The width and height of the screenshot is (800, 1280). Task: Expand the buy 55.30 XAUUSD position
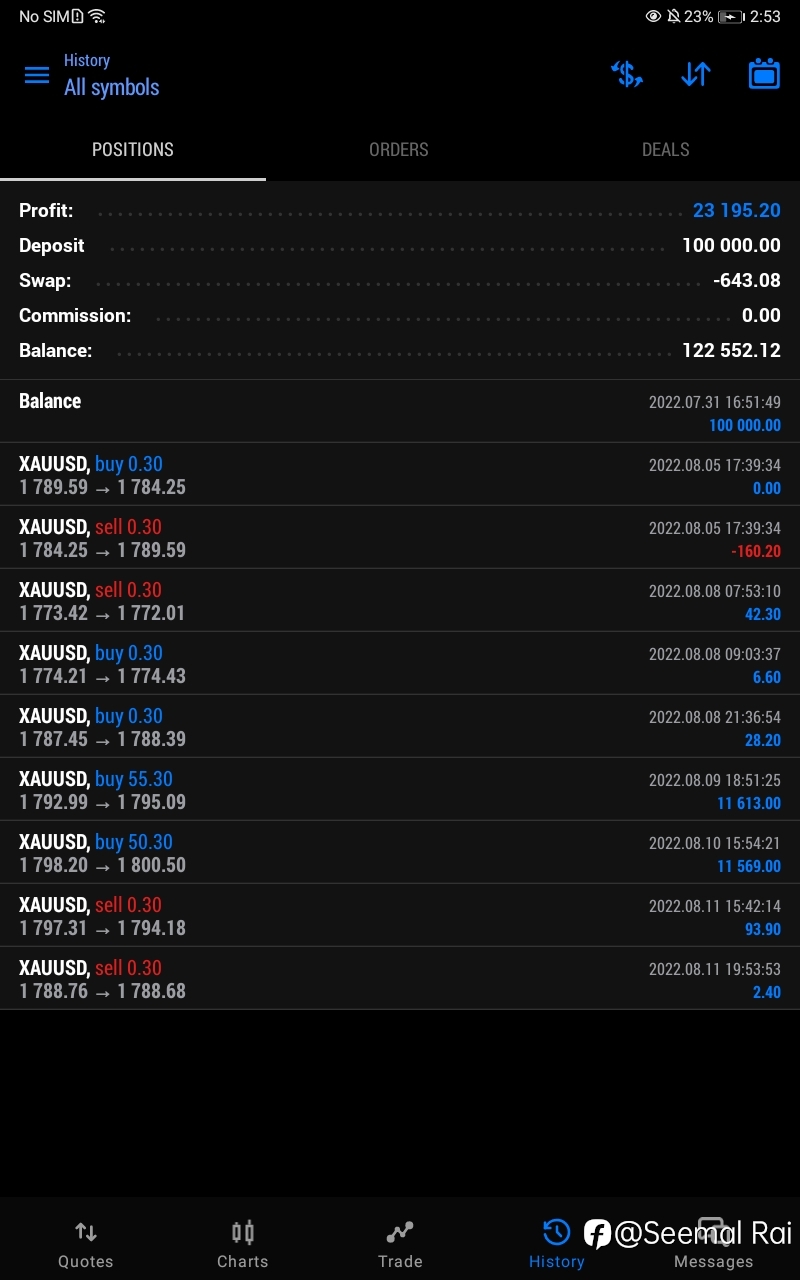pos(400,789)
